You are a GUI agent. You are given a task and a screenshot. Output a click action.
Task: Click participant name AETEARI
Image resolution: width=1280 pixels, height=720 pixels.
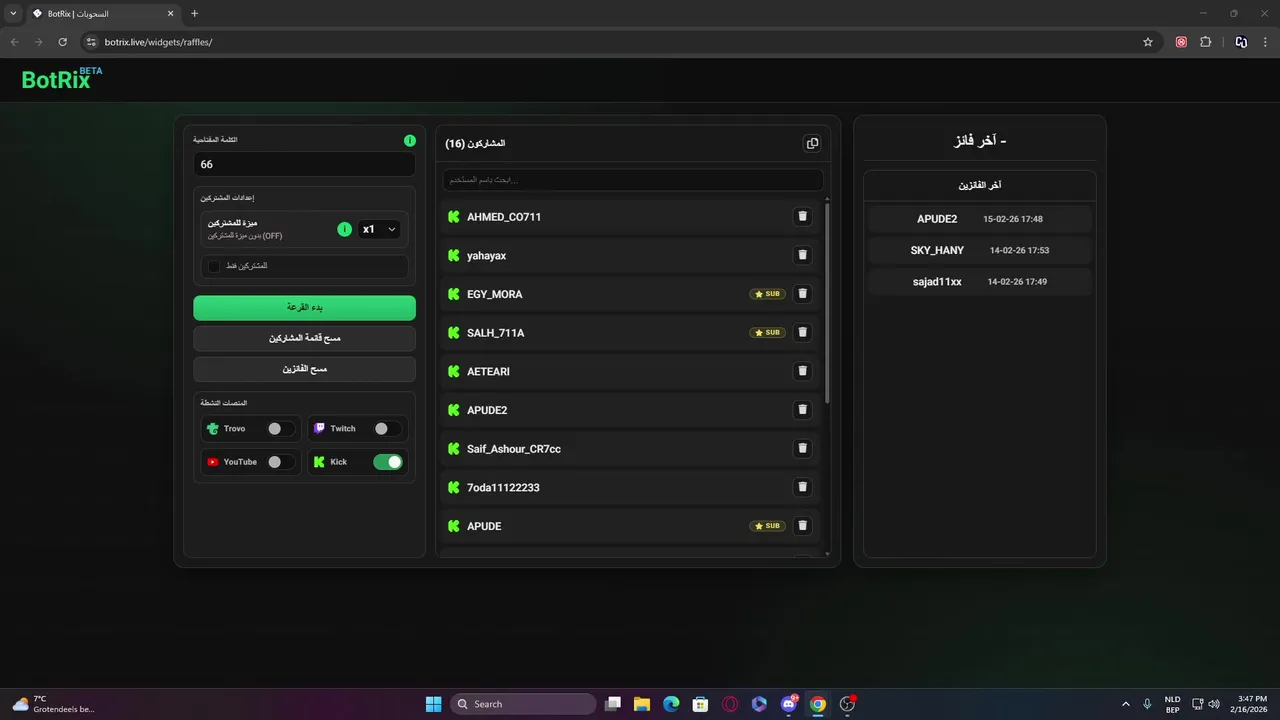488,371
